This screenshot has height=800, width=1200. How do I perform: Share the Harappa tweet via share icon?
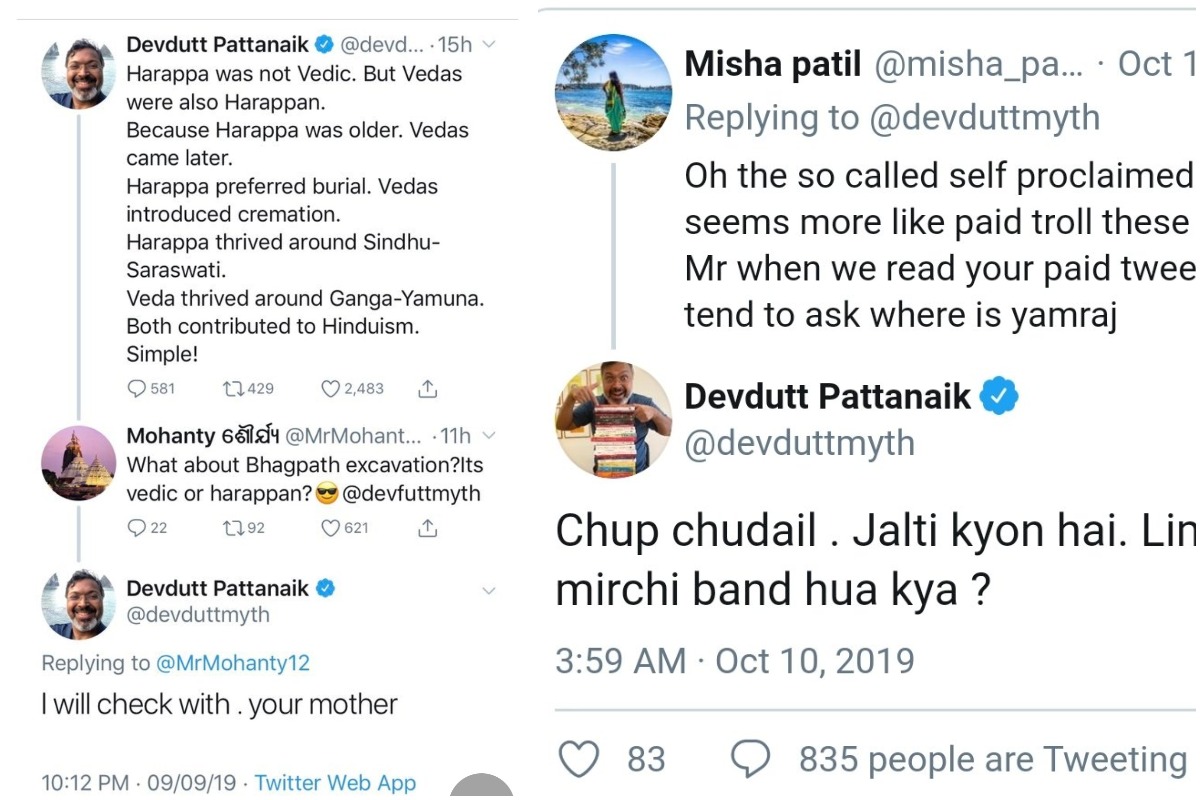[427, 388]
